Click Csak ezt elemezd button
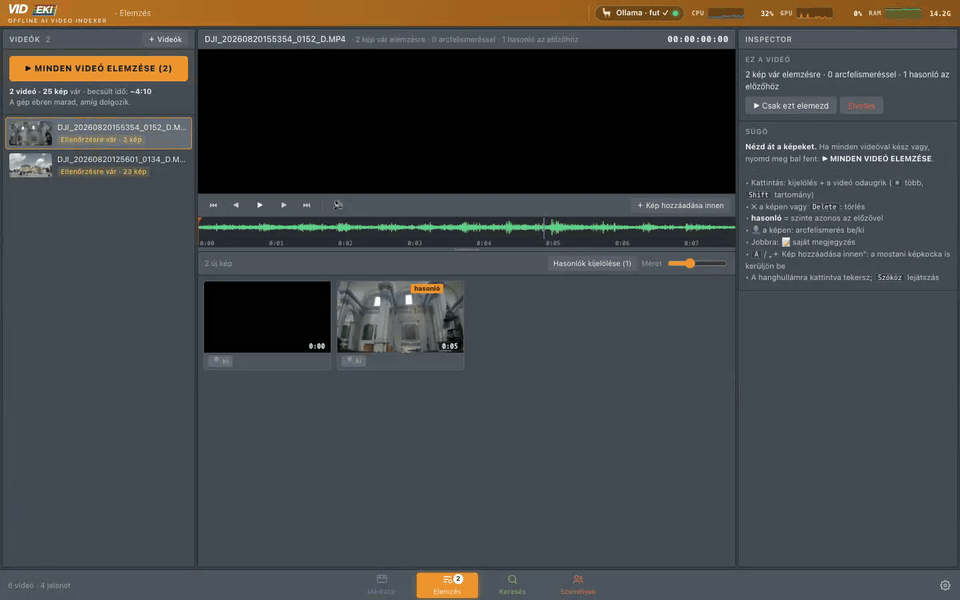The width and height of the screenshot is (960, 600). coord(790,106)
